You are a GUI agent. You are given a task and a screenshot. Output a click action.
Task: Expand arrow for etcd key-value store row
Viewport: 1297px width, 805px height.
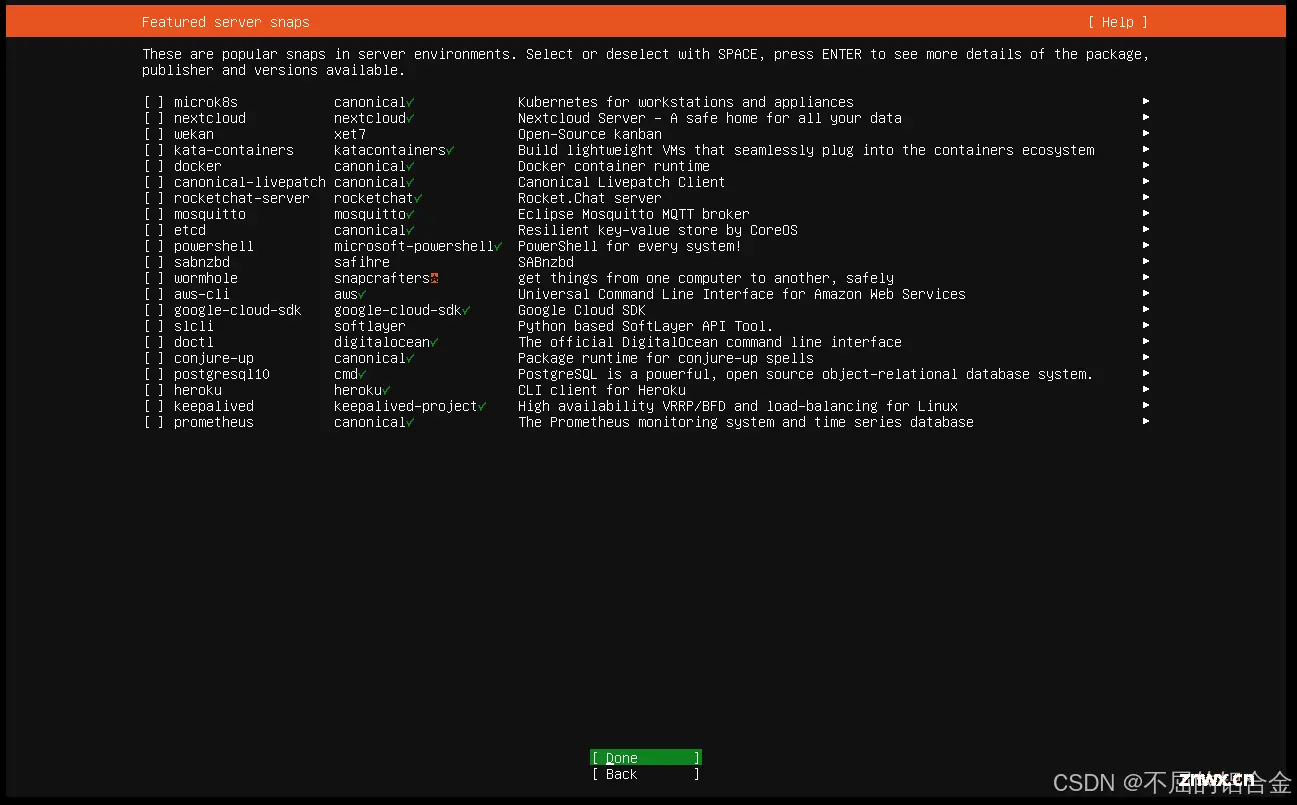(x=1146, y=229)
